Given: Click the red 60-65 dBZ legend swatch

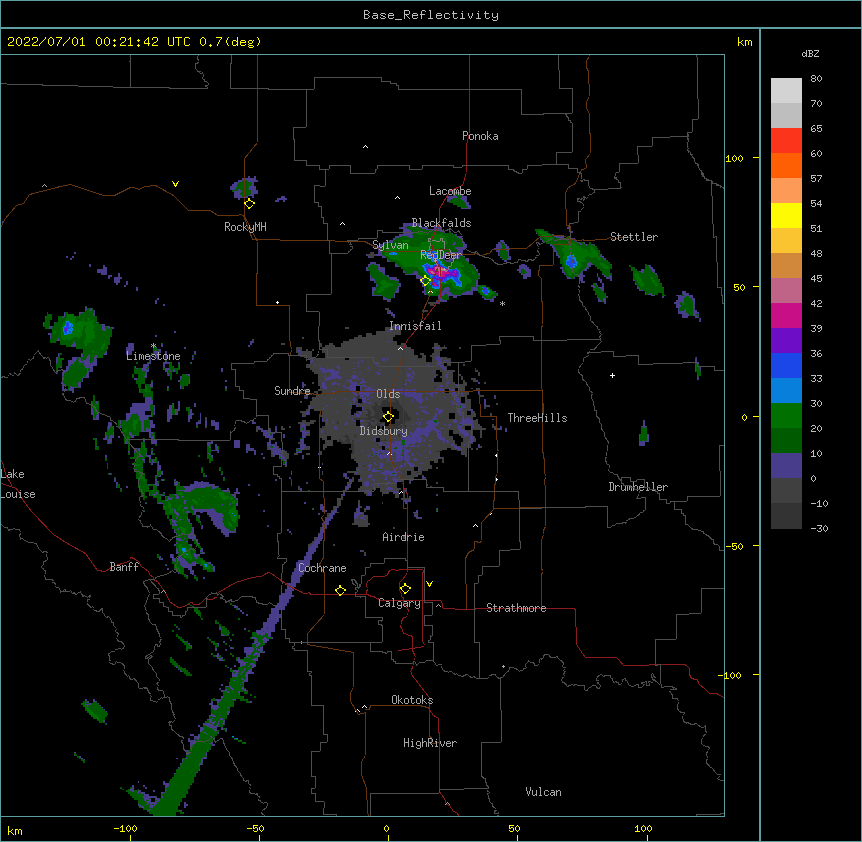Looking at the screenshot, I should tap(786, 141).
